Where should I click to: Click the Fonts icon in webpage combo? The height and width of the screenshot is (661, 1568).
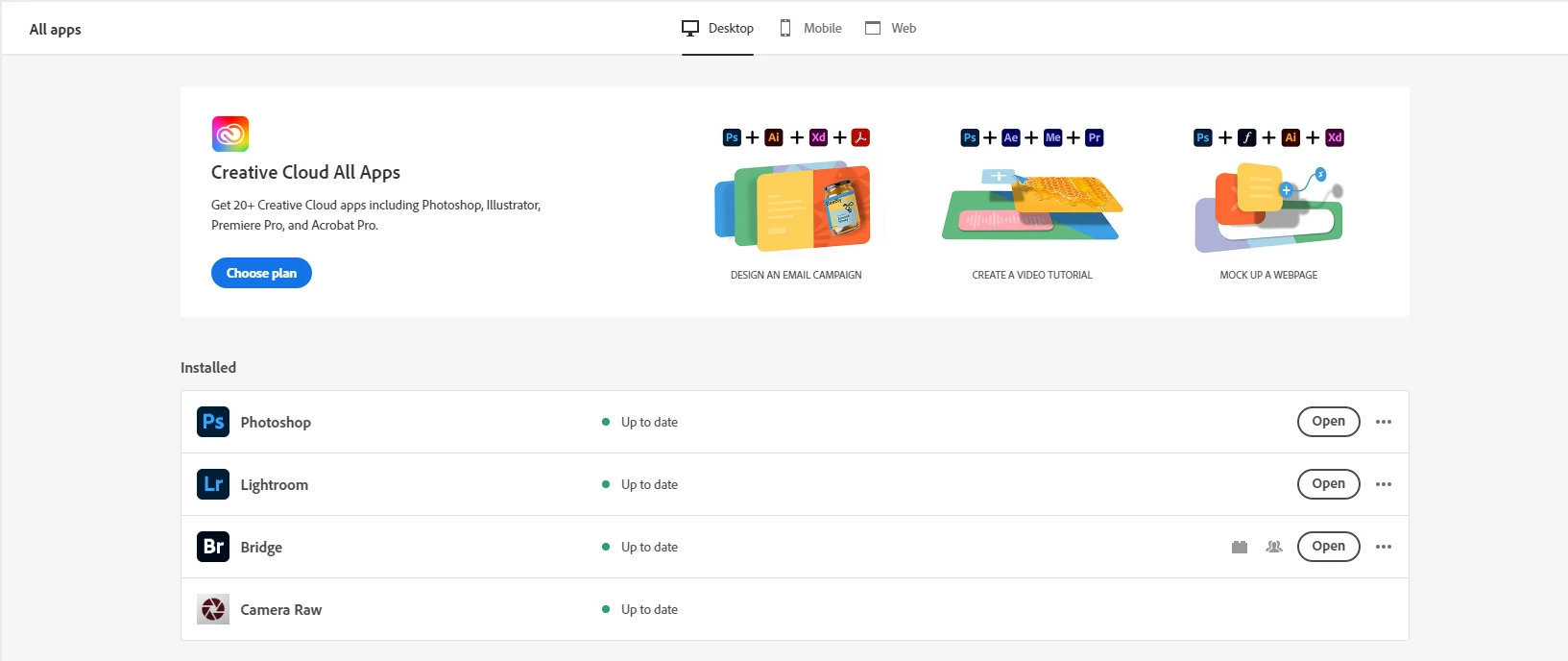click(1247, 137)
